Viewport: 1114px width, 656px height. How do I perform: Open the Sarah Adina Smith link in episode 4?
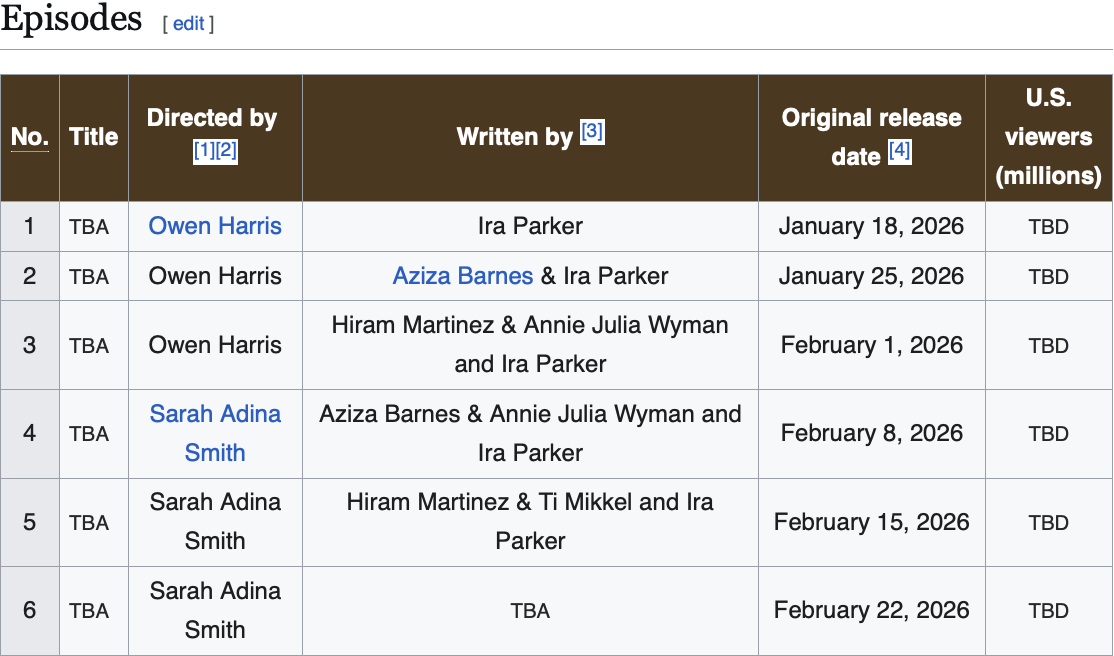coord(215,433)
